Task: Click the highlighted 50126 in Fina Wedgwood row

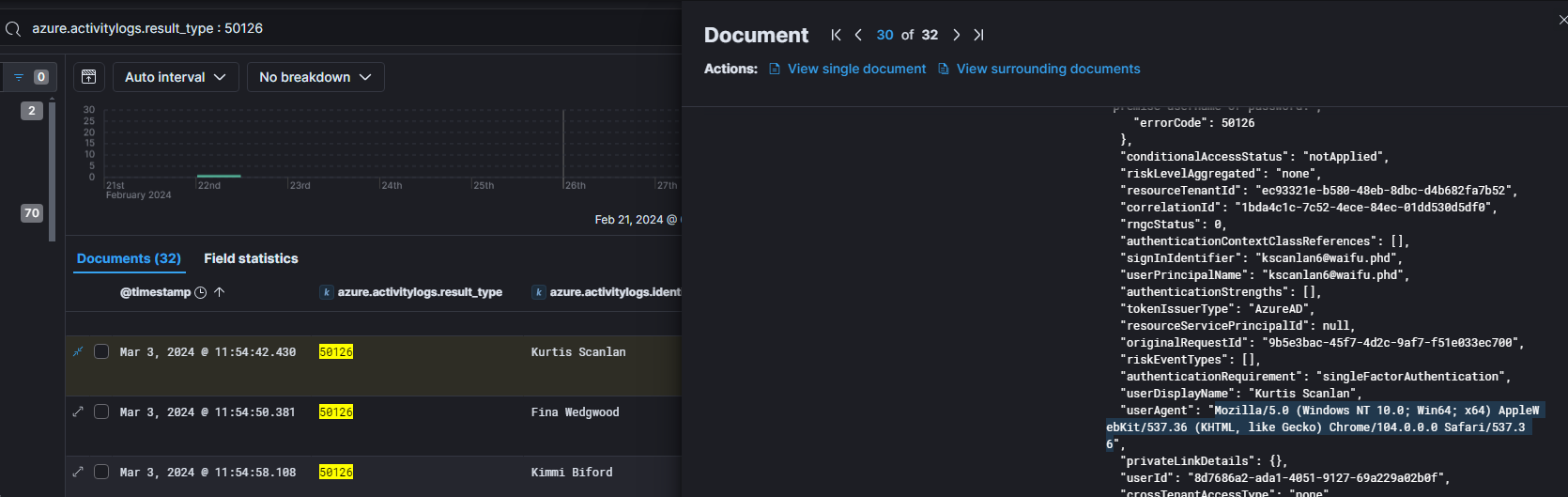Action: (x=336, y=412)
